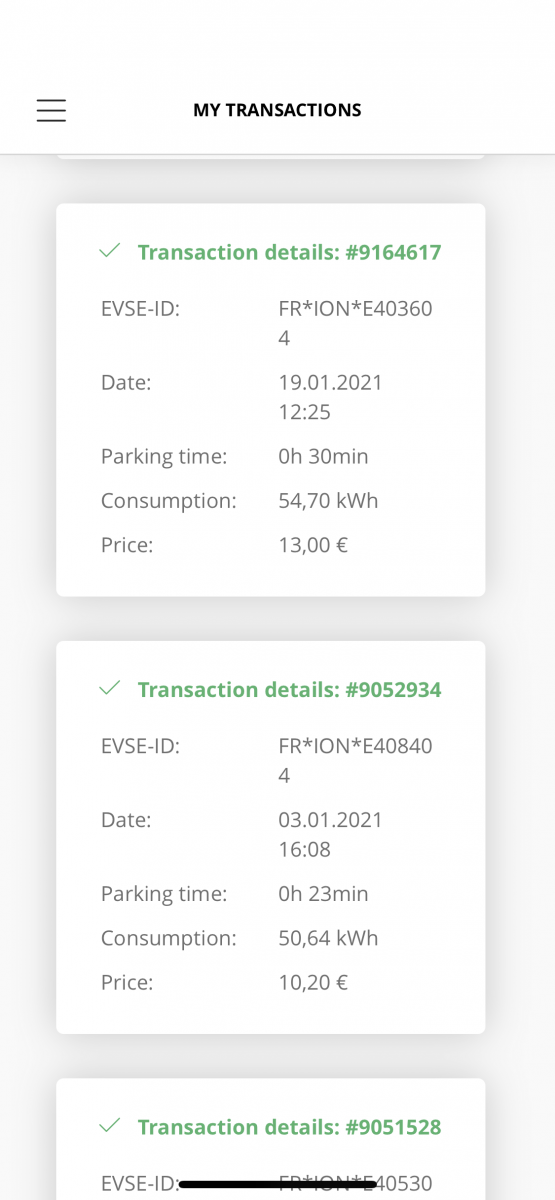Open Transaction details: #9052934
Screen dimensions: 555x1200
(289, 690)
